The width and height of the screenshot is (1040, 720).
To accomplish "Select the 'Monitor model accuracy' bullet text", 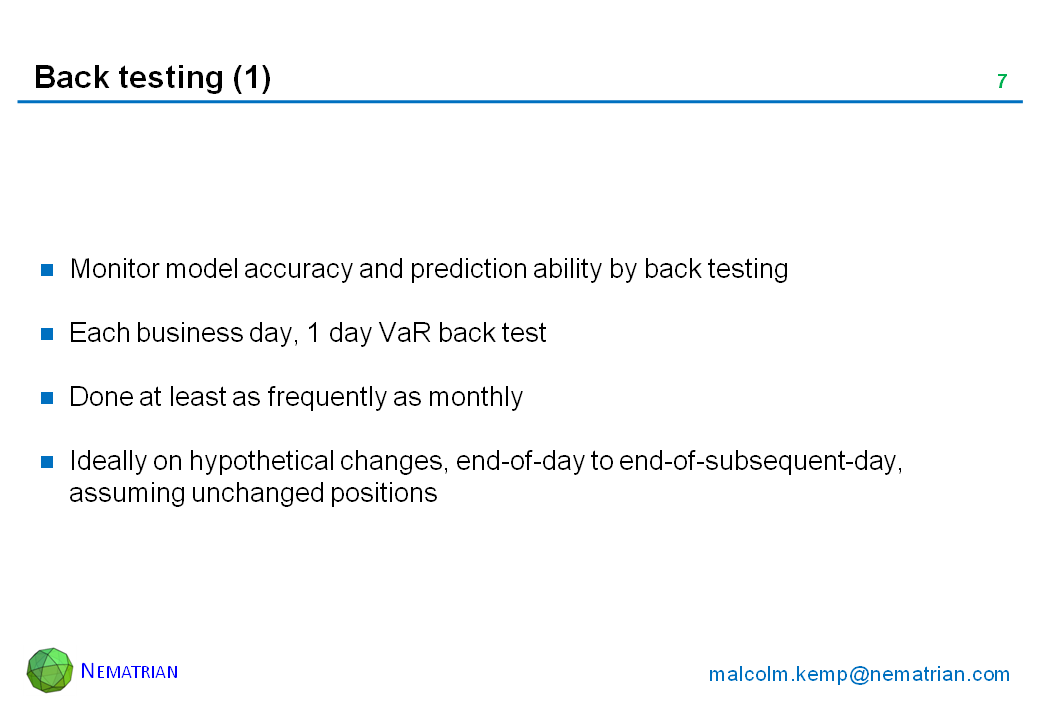I will (x=428, y=269).
